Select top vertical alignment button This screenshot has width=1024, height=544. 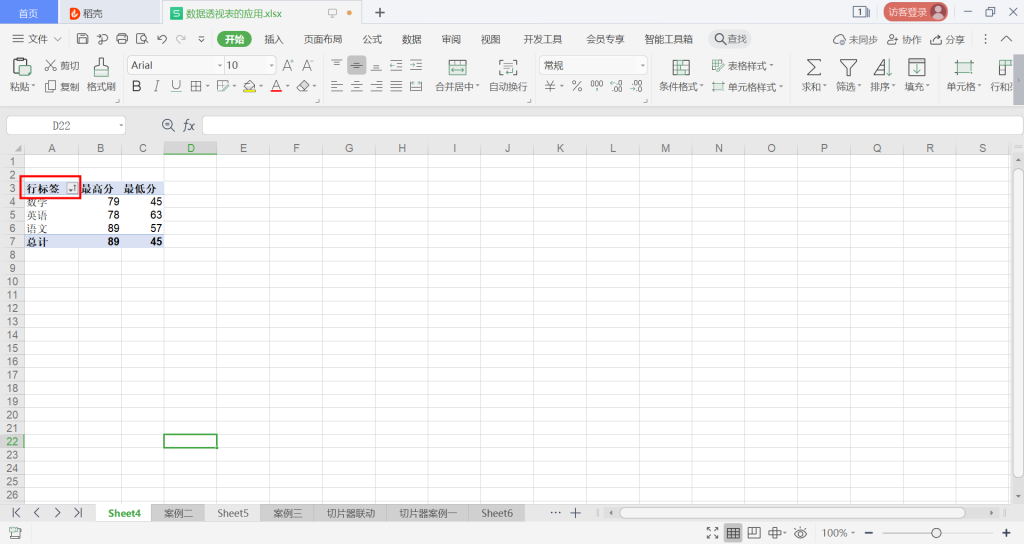pyautogui.click(x=336, y=65)
